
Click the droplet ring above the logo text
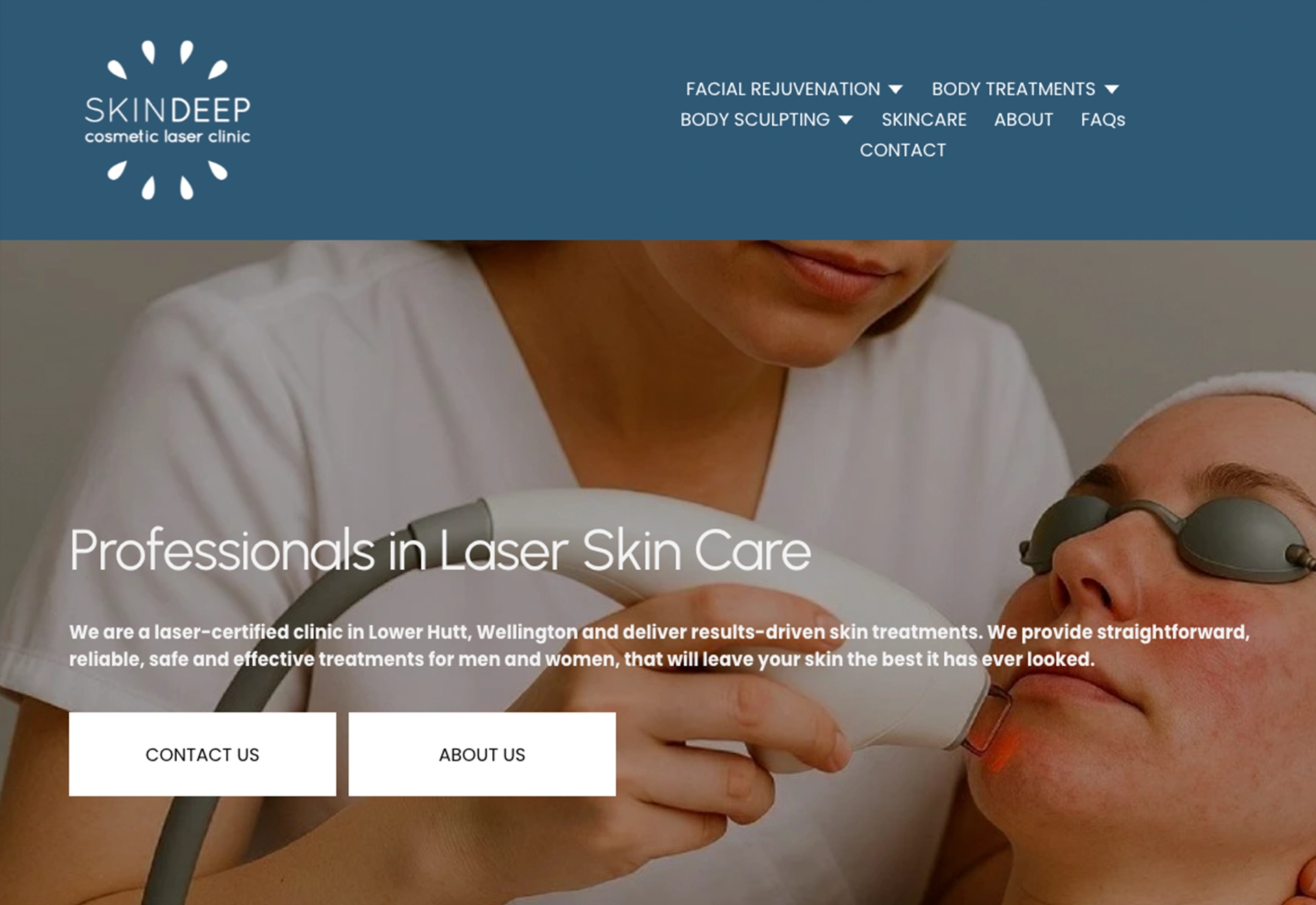click(167, 60)
